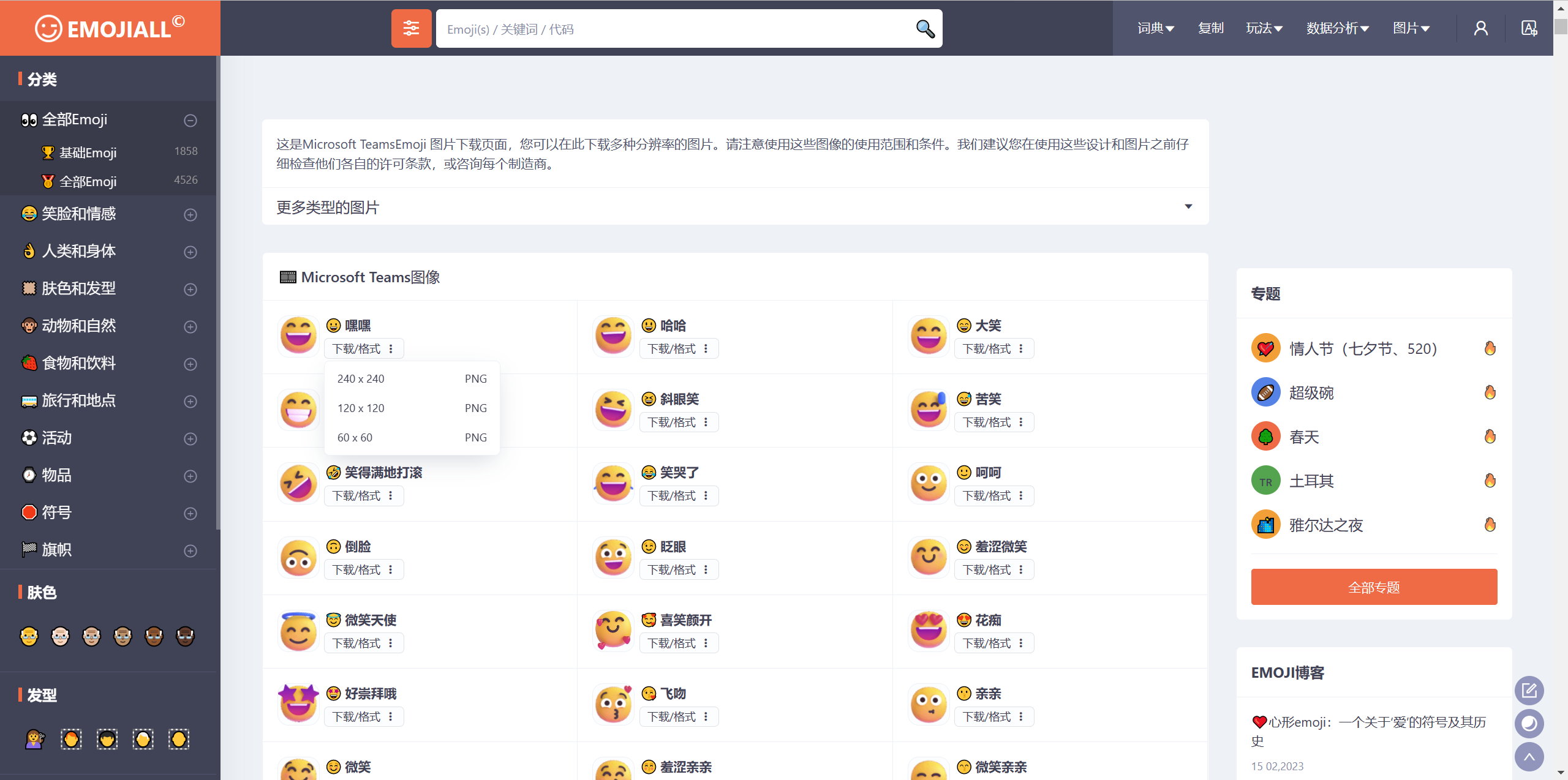
Task: Open the kebab menu on 嘿嘿 download button
Action: 392,348
